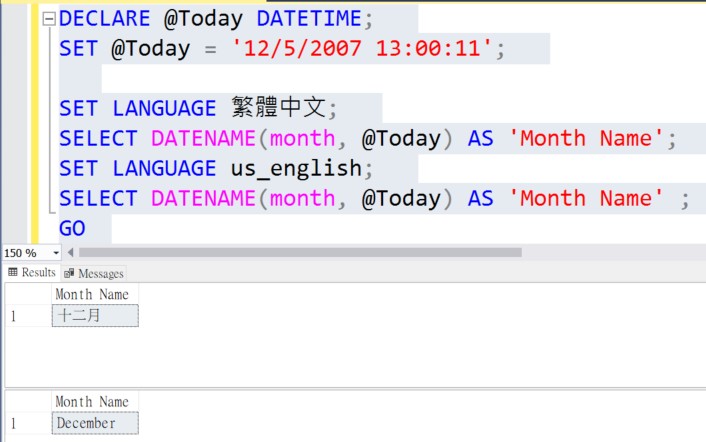Screen dimensions: 706x442
Task: Click the us_english language name
Action: pyautogui.click(x=296, y=169)
